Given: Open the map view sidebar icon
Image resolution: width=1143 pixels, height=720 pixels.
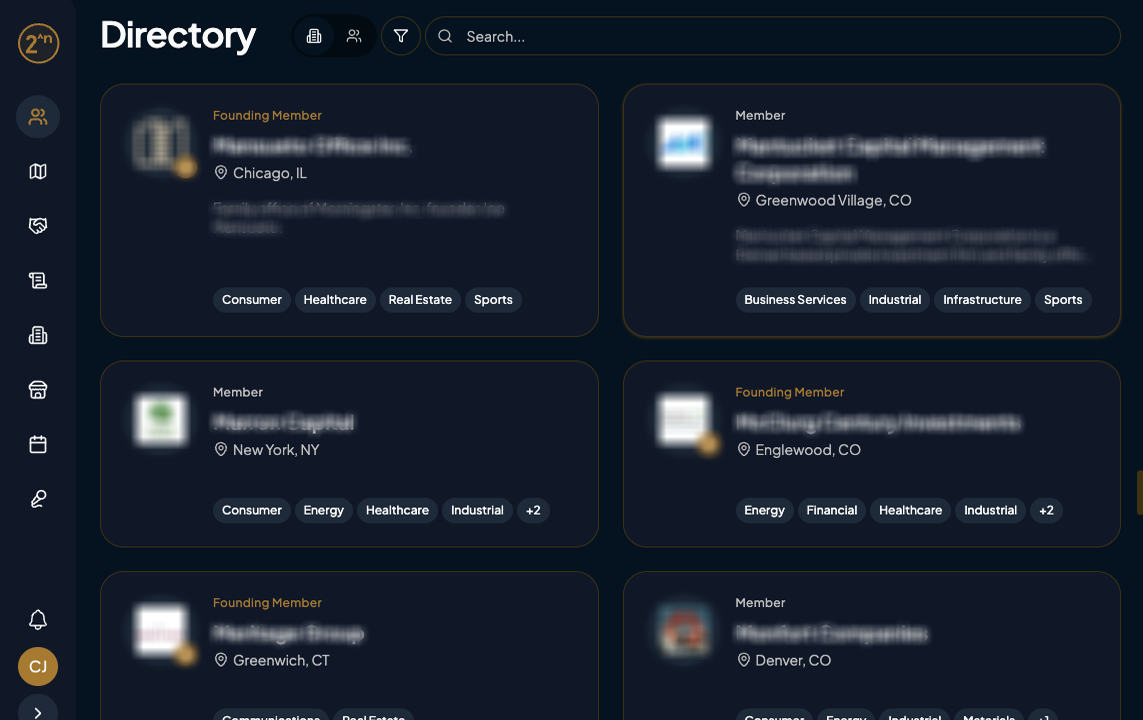Looking at the screenshot, I should click(x=38, y=172).
